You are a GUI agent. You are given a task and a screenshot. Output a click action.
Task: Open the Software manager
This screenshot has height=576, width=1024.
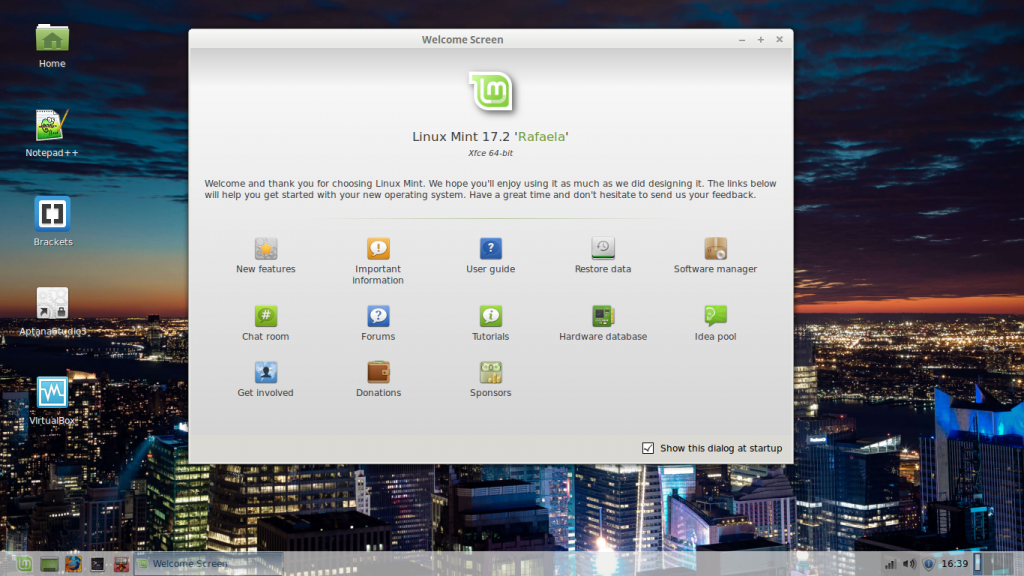point(715,250)
